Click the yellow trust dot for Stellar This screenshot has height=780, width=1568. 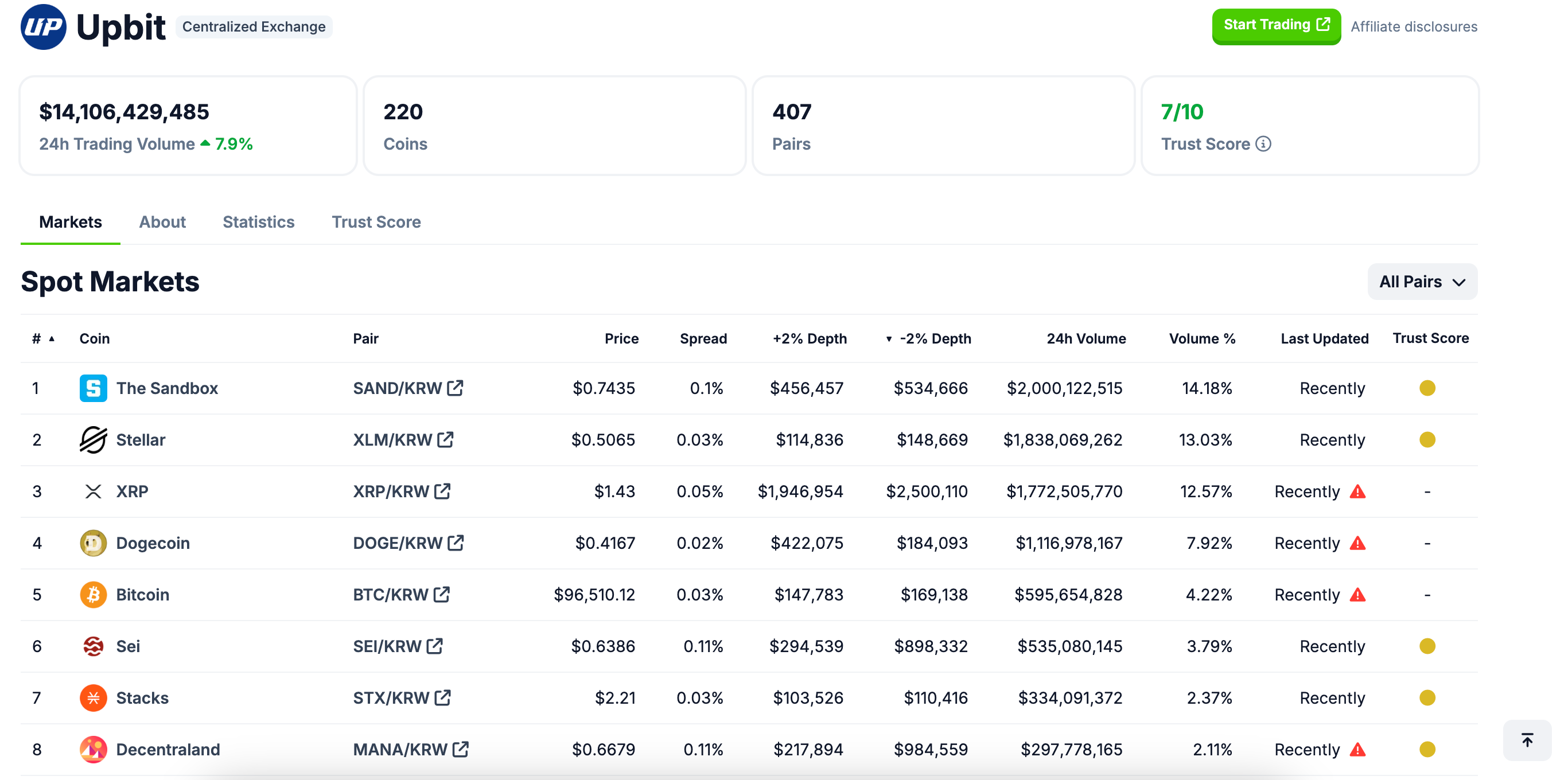point(1427,440)
